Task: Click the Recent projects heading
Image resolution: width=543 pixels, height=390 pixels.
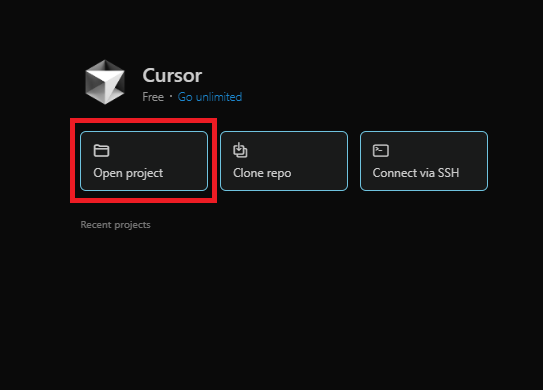Action: [x=115, y=225]
